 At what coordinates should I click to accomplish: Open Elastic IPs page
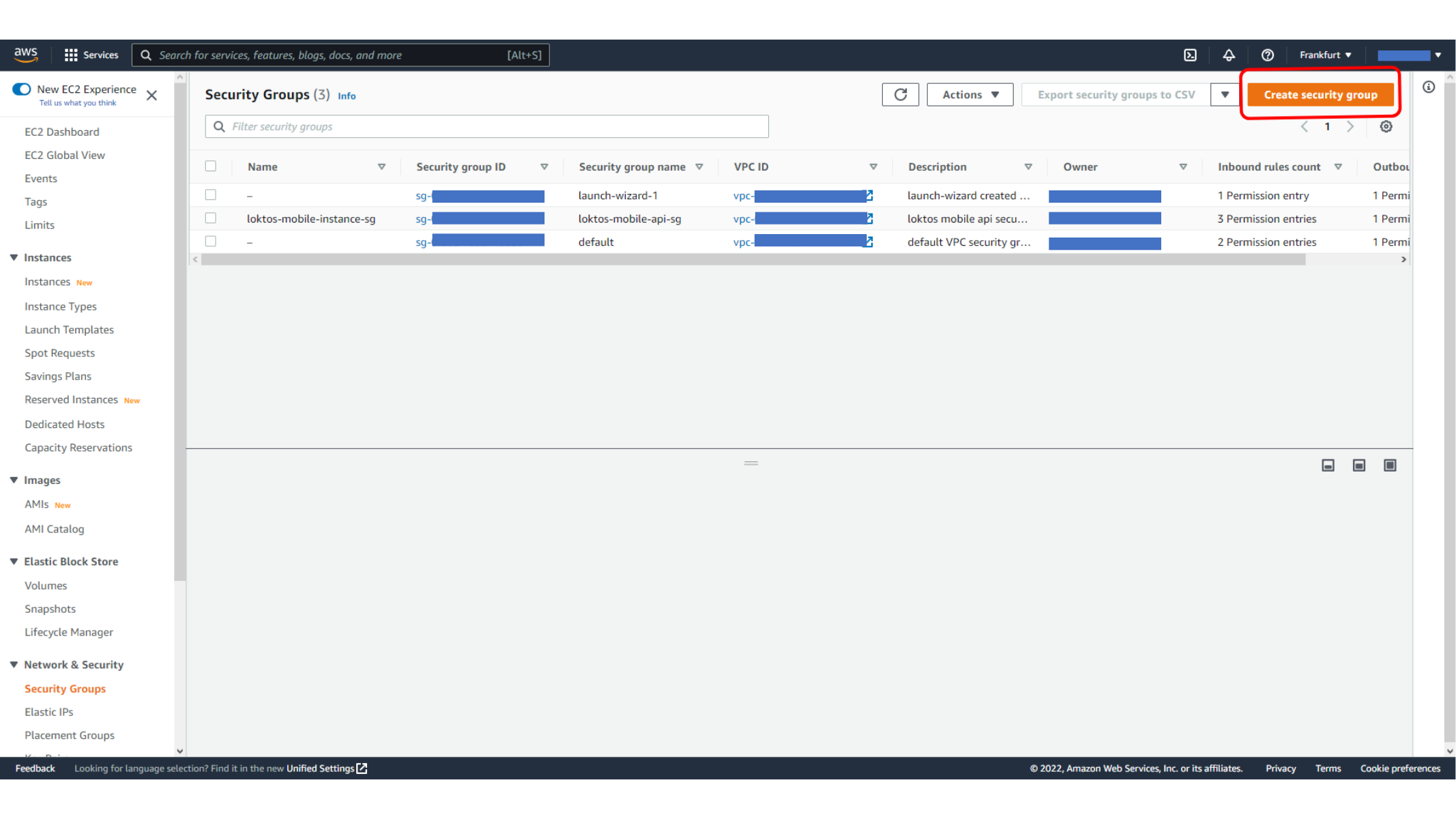click(x=48, y=712)
